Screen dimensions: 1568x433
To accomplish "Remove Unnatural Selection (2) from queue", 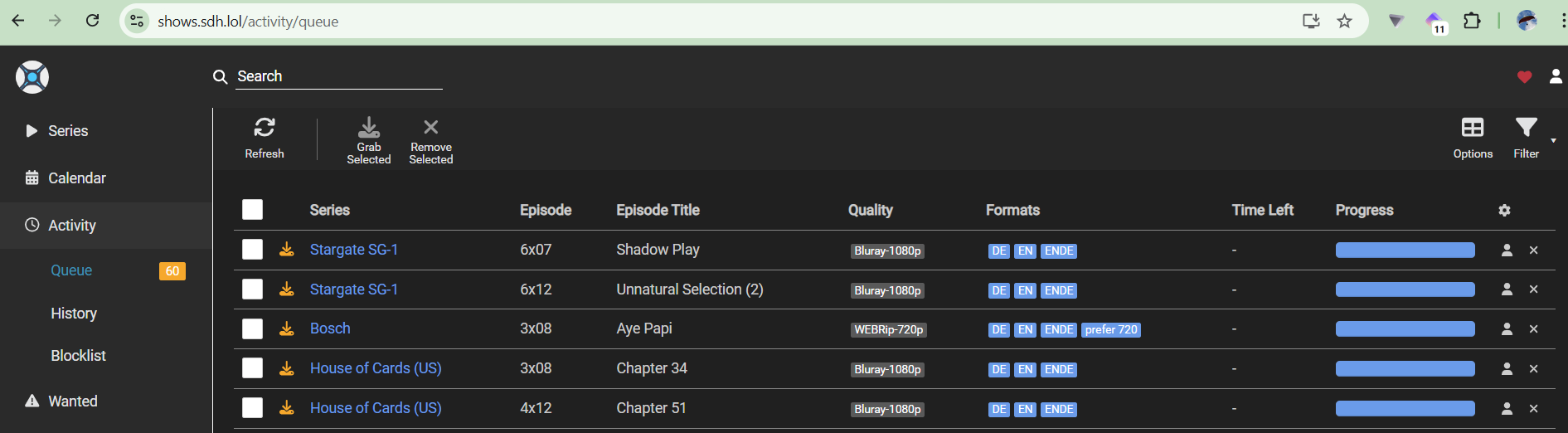I will (1533, 289).
